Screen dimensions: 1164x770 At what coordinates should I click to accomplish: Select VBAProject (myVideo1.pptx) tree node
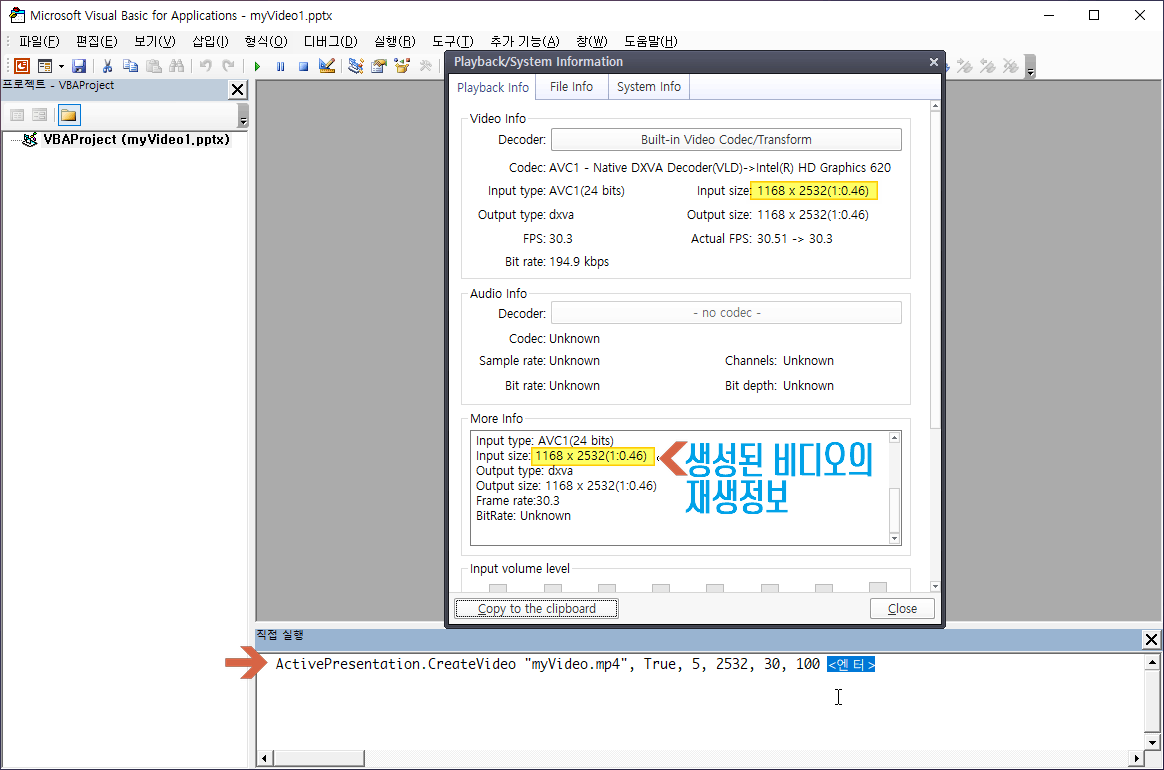(136, 140)
